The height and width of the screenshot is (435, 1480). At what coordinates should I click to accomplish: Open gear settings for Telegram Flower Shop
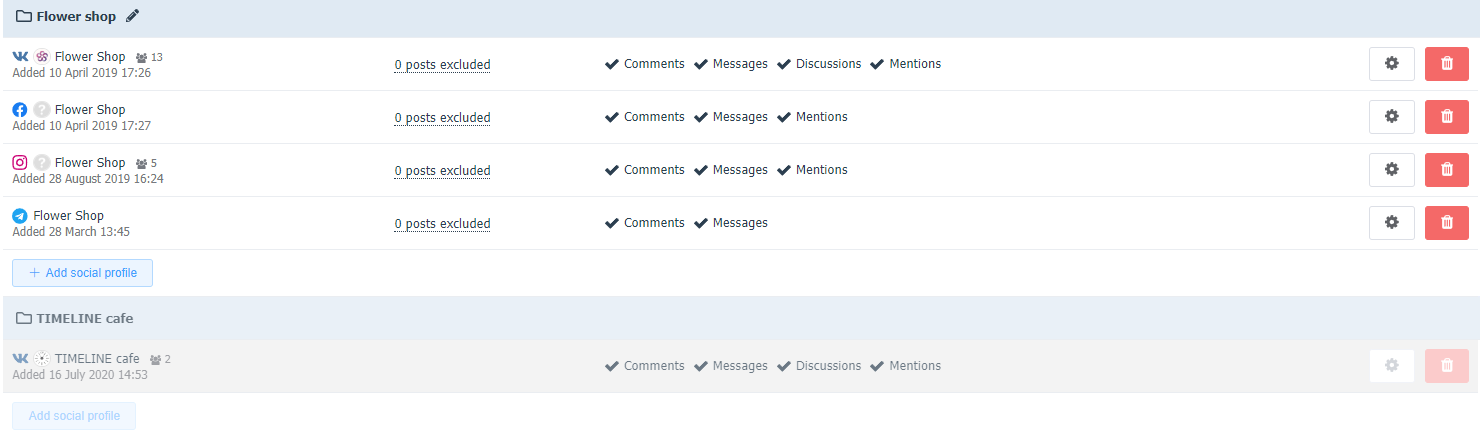click(x=1391, y=222)
